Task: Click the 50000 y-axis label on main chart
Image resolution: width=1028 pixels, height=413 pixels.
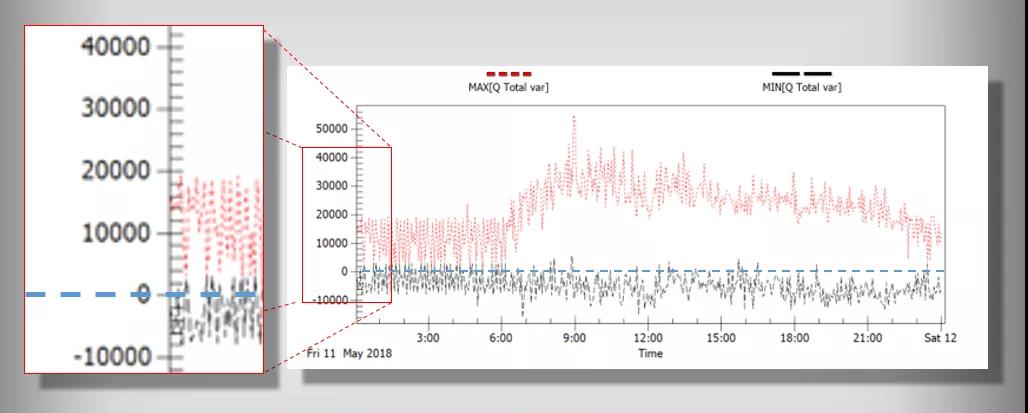Action: tap(330, 129)
